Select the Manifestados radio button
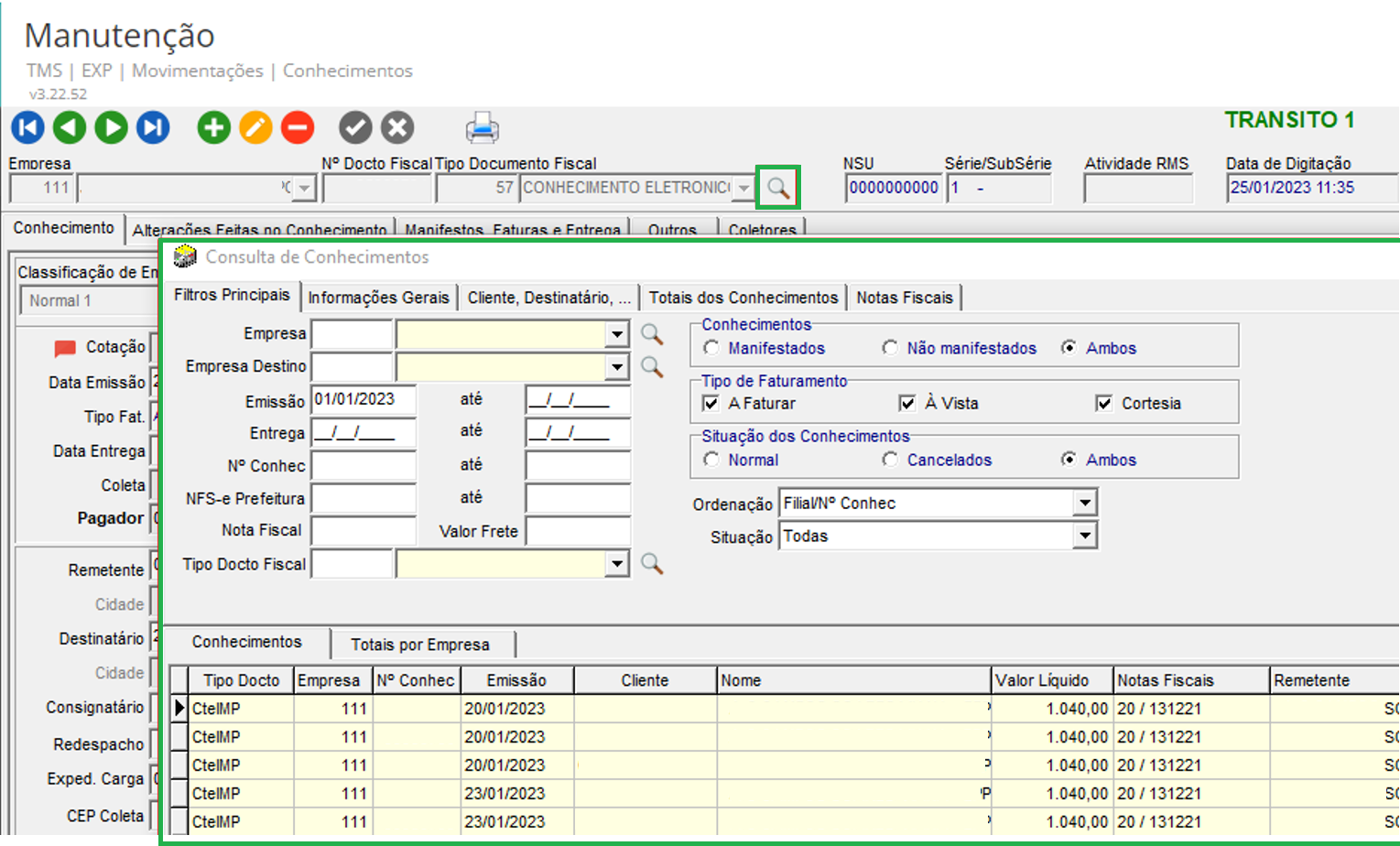Image resolution: width=1400 pixels, height=846 pixels. coord(711,348)
